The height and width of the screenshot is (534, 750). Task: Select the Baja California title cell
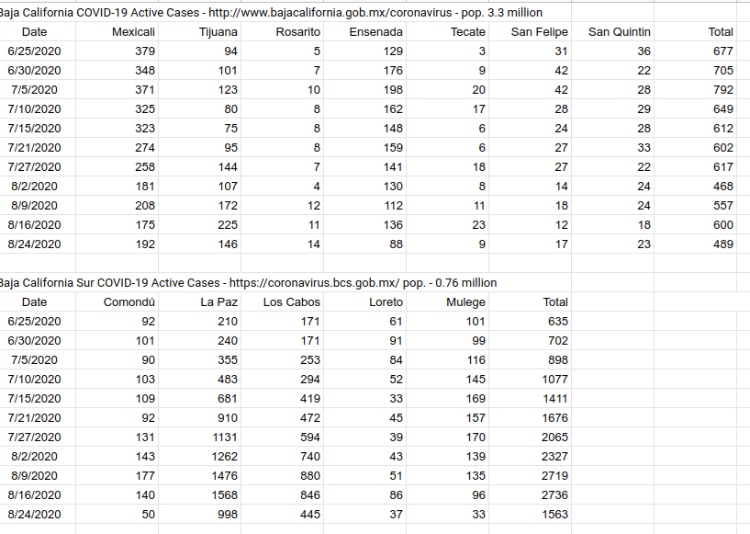270,12
